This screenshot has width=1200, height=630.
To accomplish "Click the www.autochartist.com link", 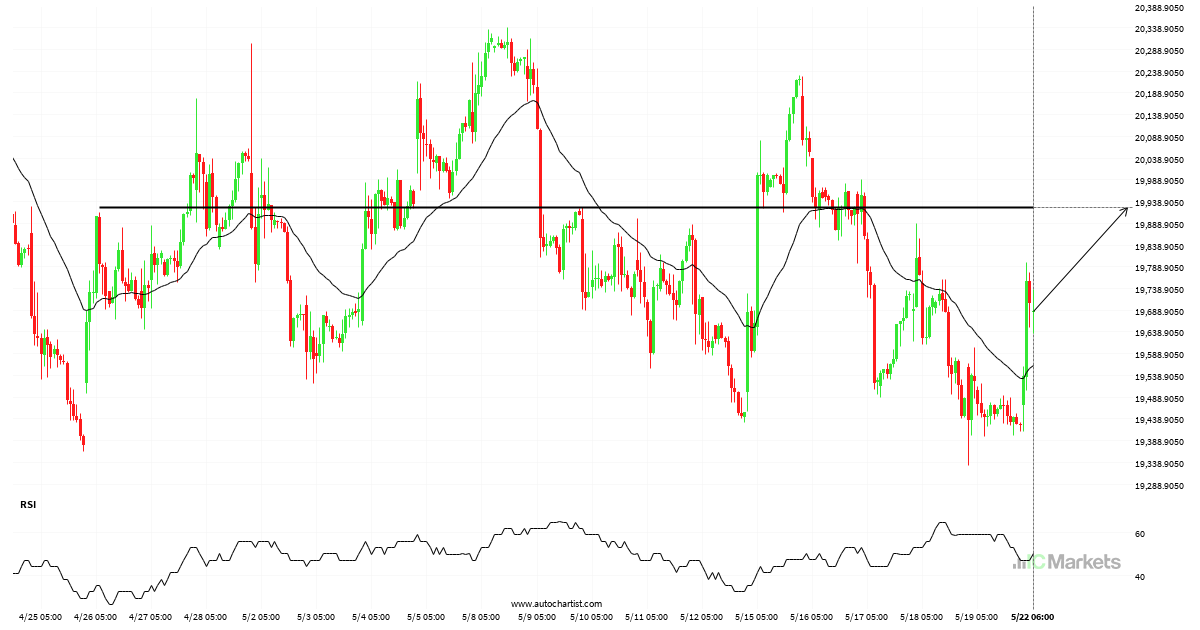I will 556,604.
